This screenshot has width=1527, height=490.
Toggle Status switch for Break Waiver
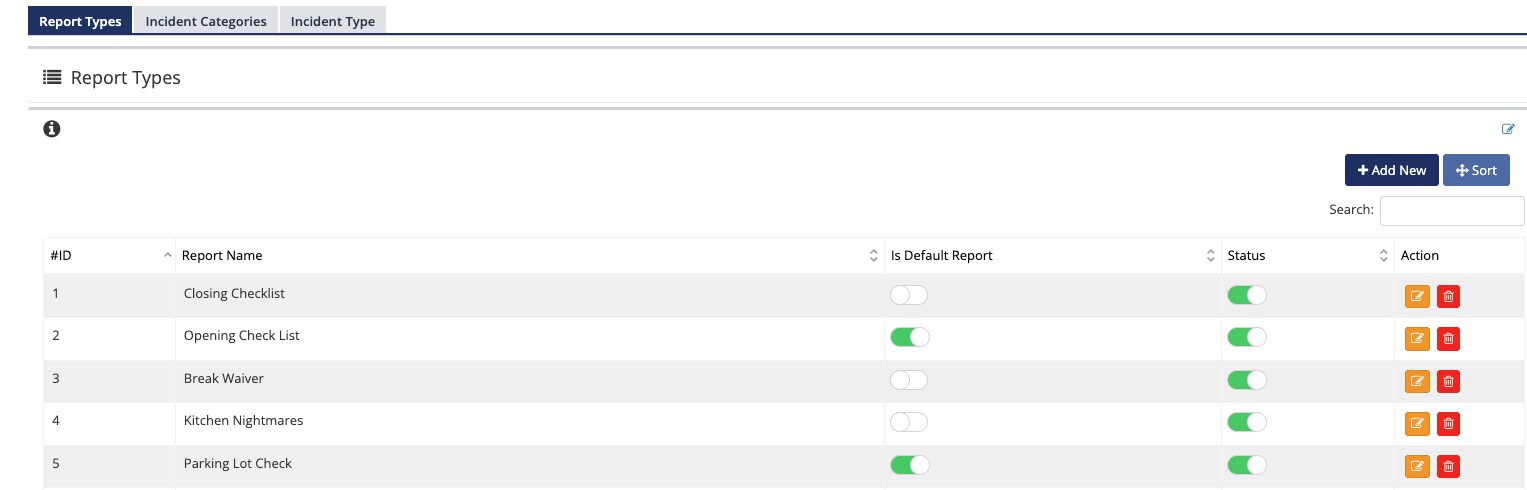(1246, 380)
